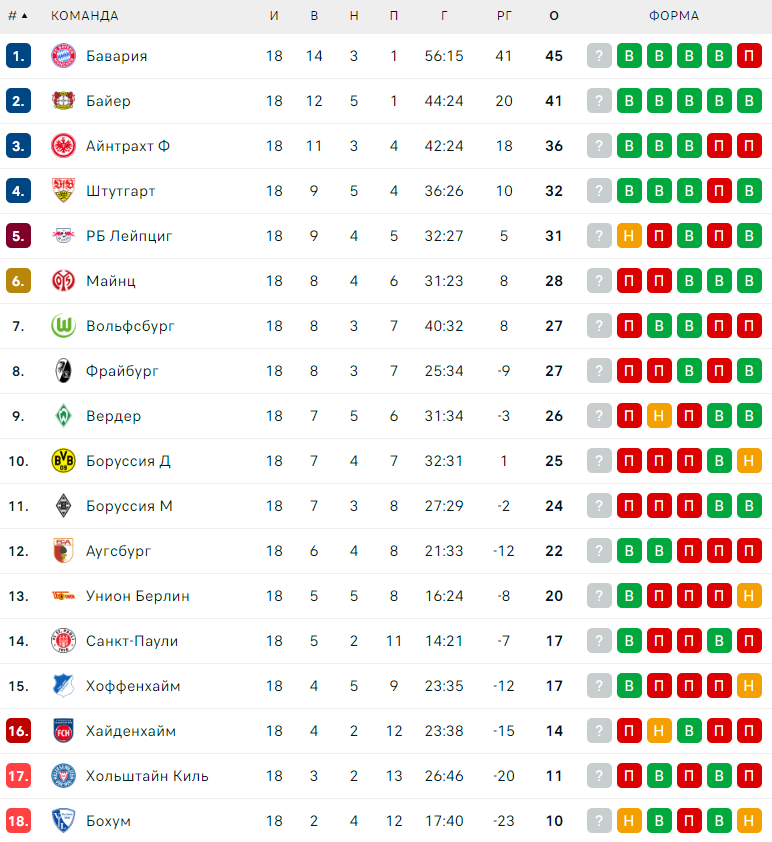Click the Хоффенхайм club logo
The image size is (772, 842).
tap(63, 686)
